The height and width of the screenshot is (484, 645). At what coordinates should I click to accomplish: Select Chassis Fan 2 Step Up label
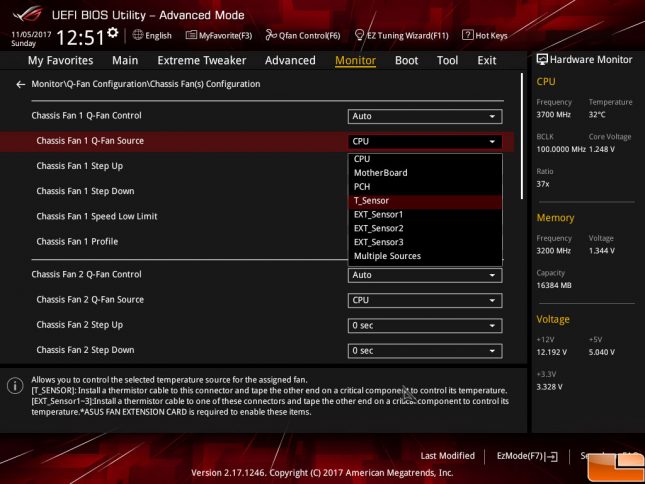(79, 325)
